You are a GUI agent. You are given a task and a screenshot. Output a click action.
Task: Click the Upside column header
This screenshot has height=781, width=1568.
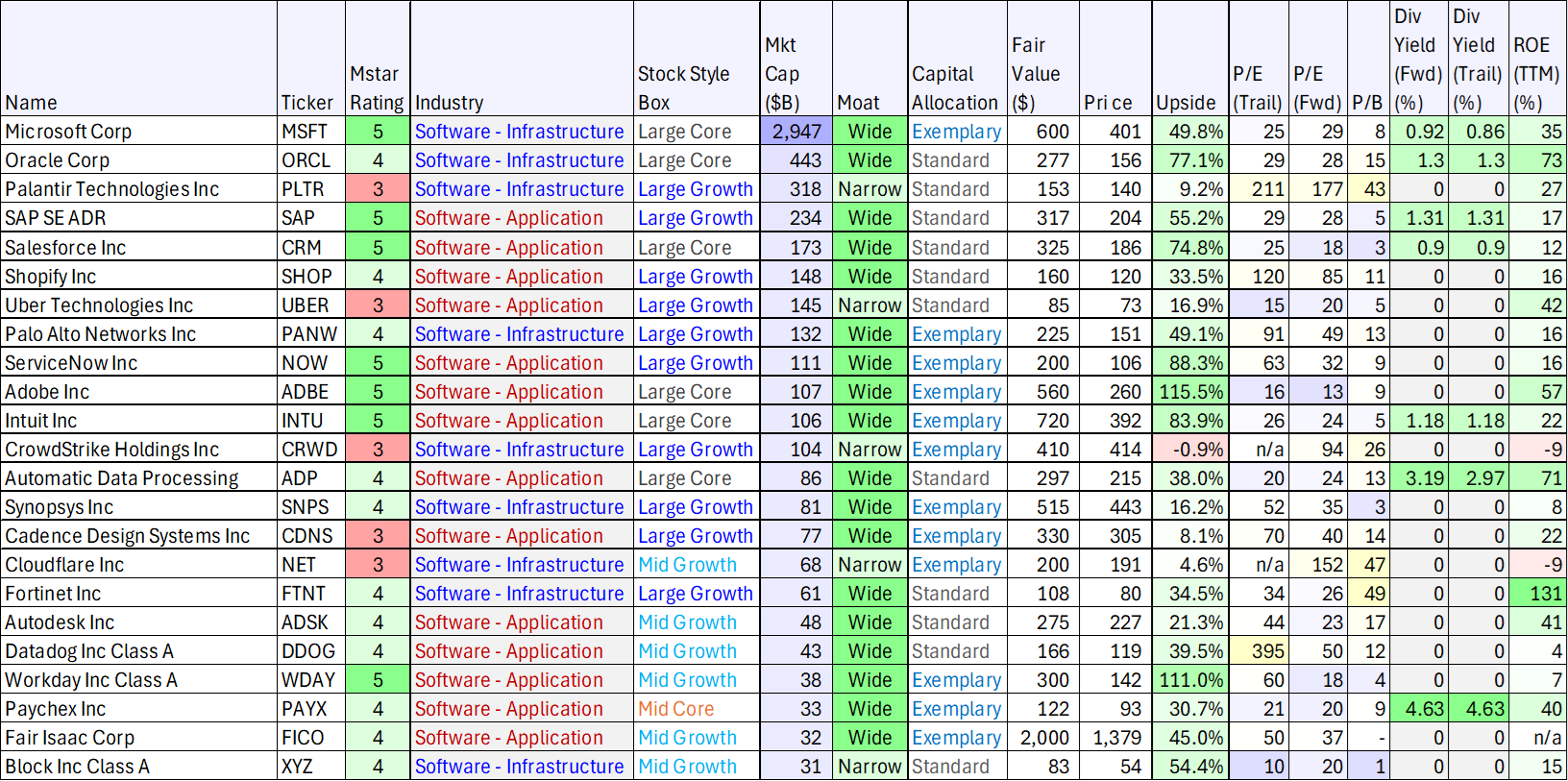1189,59
